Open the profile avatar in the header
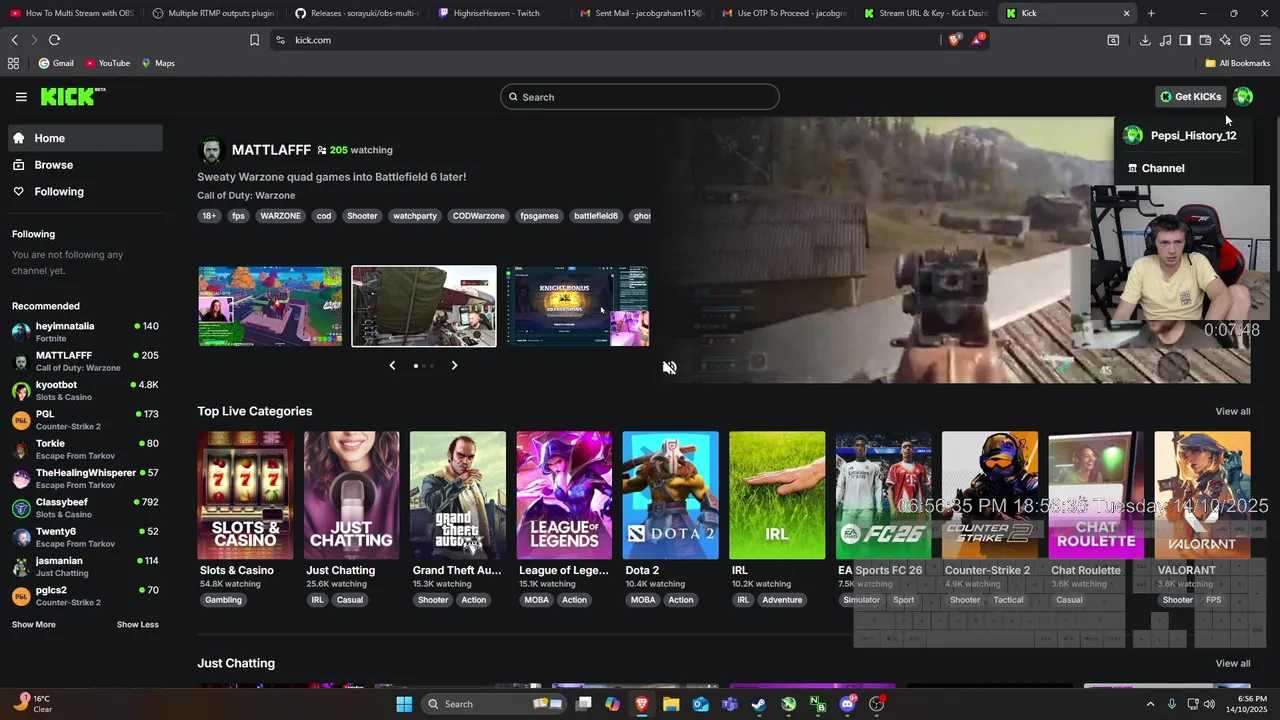The height and width of the screenshot is (720, 1280). (1243, 97)
